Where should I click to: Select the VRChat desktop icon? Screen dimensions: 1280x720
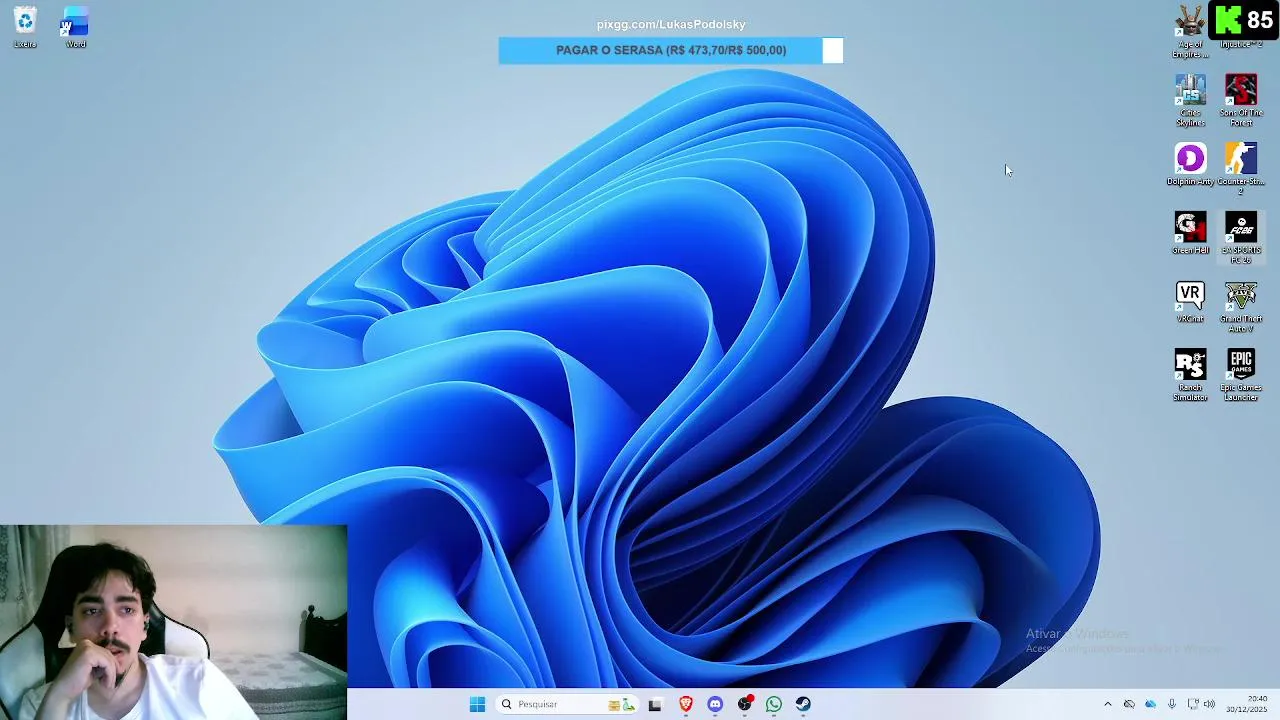coord(1190,302)
